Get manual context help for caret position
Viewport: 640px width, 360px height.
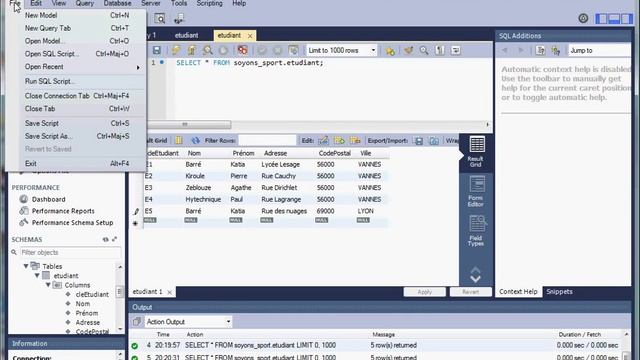tap(540, 50)
